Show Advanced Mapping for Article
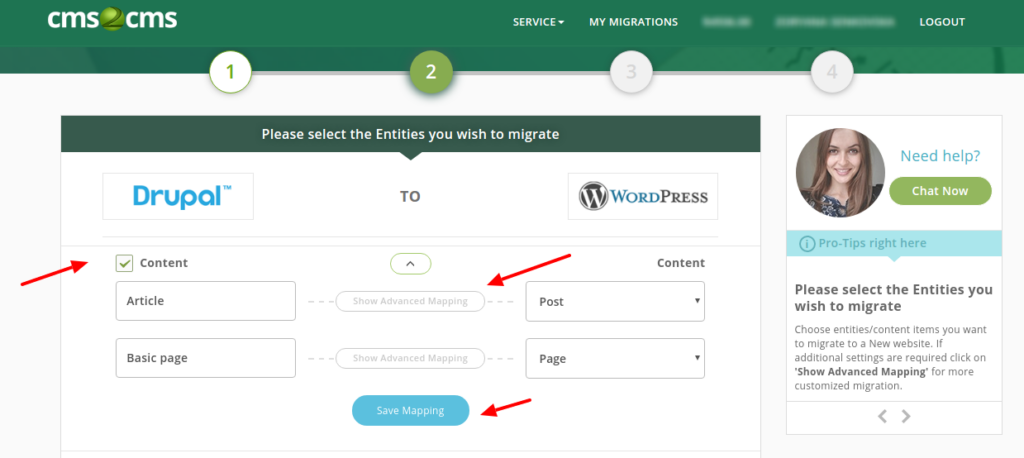 (410, 301)
